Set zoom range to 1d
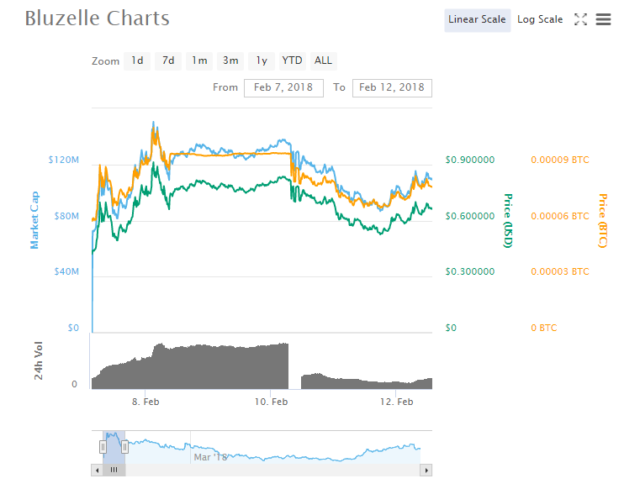The width and height of the screenshot is (640, 489). point(137,61)
